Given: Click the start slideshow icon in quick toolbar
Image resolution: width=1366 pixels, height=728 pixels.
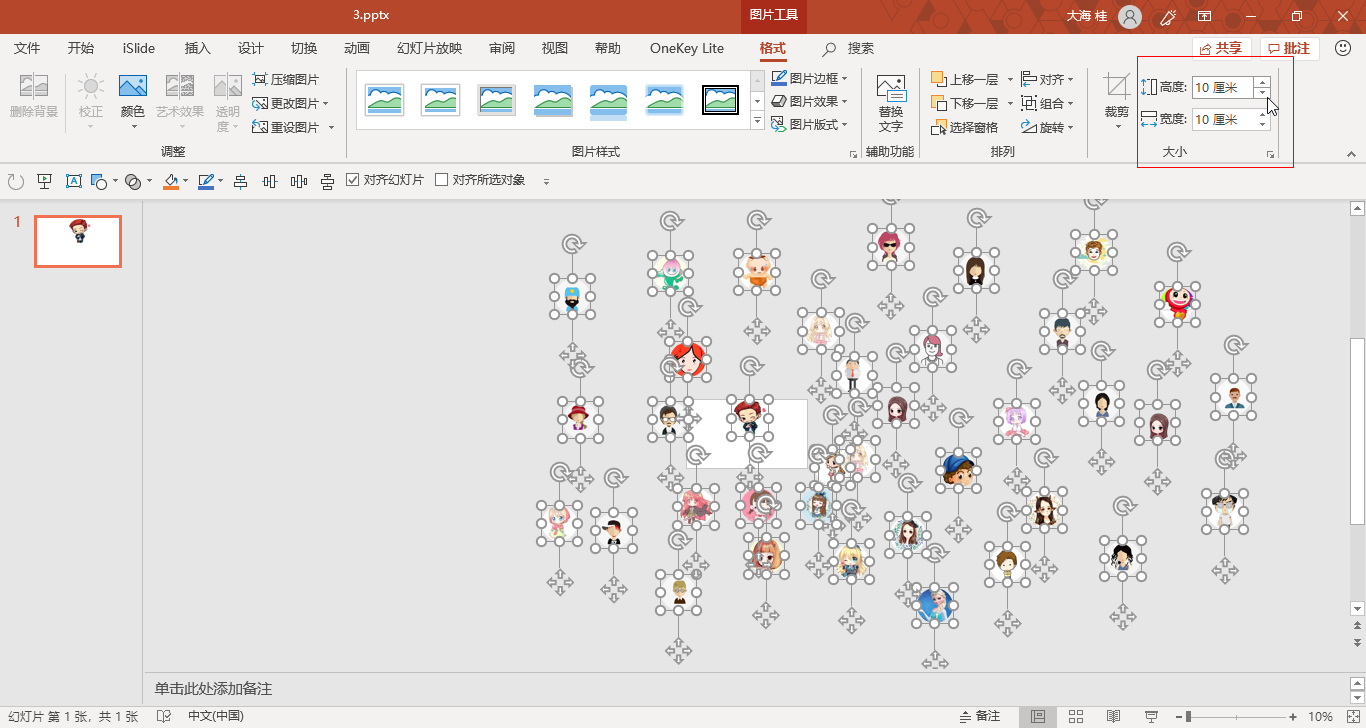Looking at the screenshot, I should 44,181.
